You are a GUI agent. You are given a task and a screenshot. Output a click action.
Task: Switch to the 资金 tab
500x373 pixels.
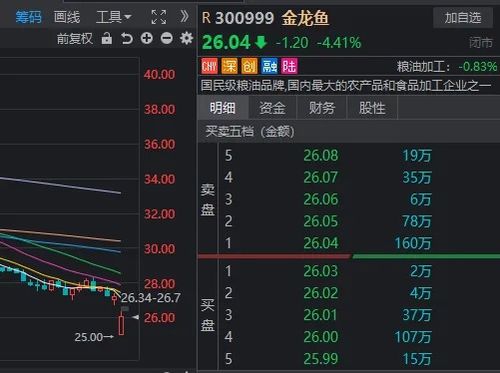[x=272, y=108]
